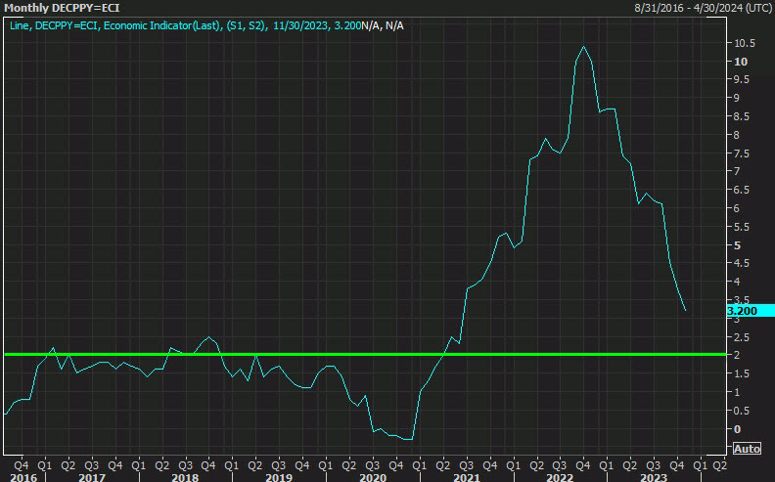
Task: Click the 10.5 label on price axis
Action: click(x=744, y=43)
